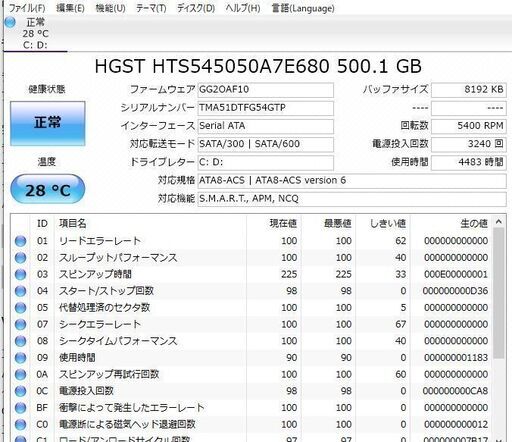The height and width of the screenshot is (442, 512).
Task: Select the 代替処理済のセクタ数 row text
Action: [x=104, y=308]
